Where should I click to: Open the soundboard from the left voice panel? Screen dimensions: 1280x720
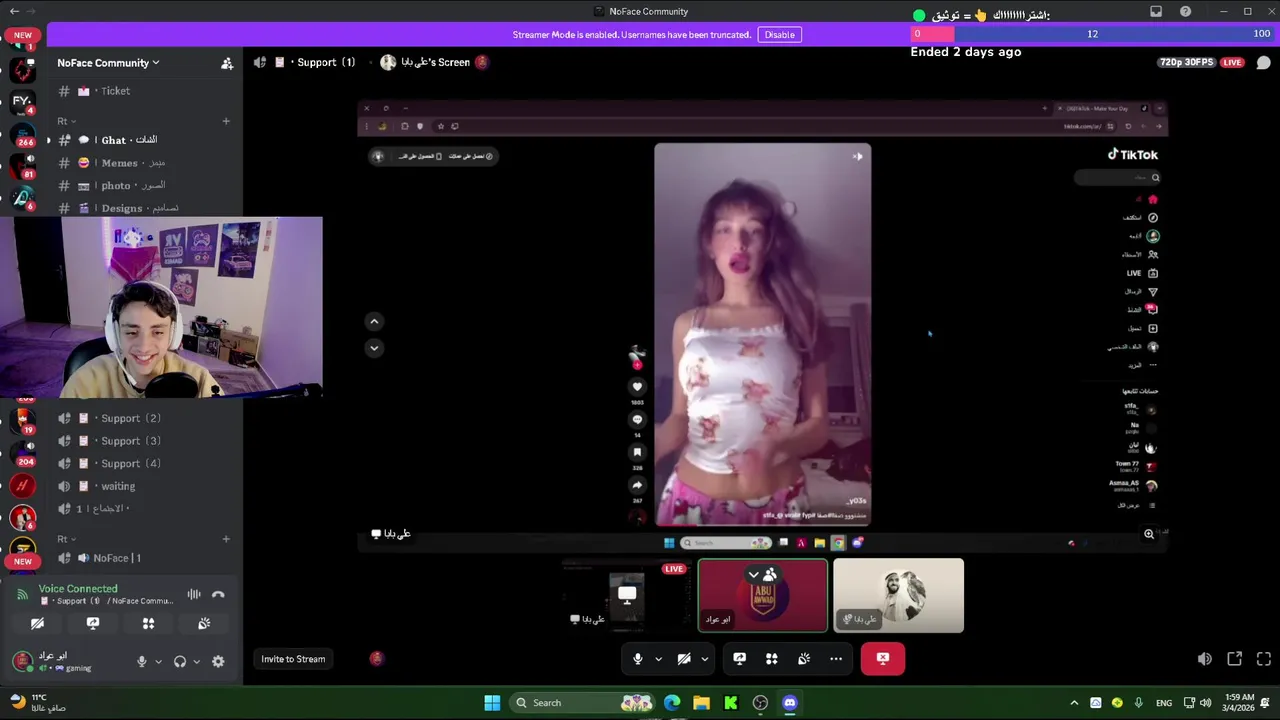coord(204,623)
